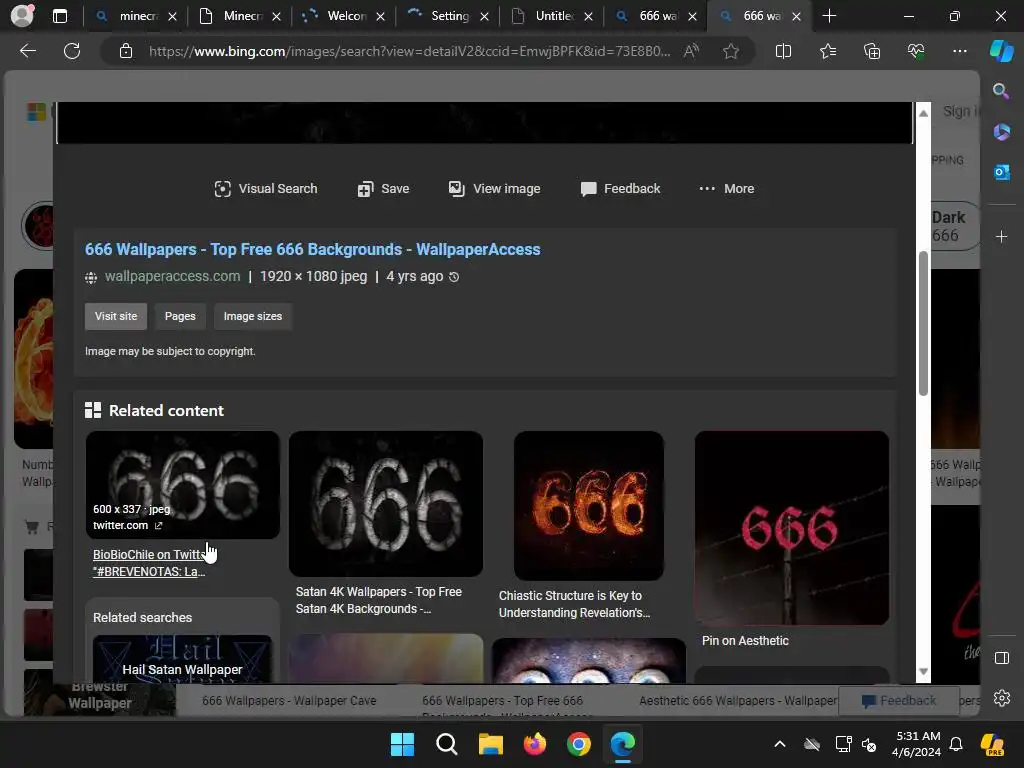Click bottom page Feedback button

click(x=899, y=701)
